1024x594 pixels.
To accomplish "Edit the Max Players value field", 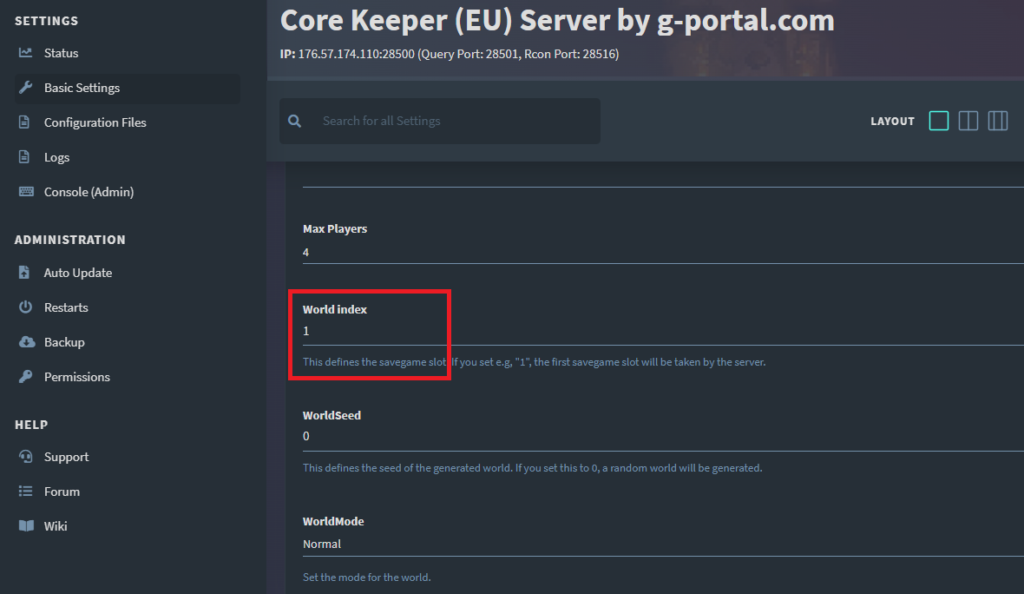I will click(663, 253).
